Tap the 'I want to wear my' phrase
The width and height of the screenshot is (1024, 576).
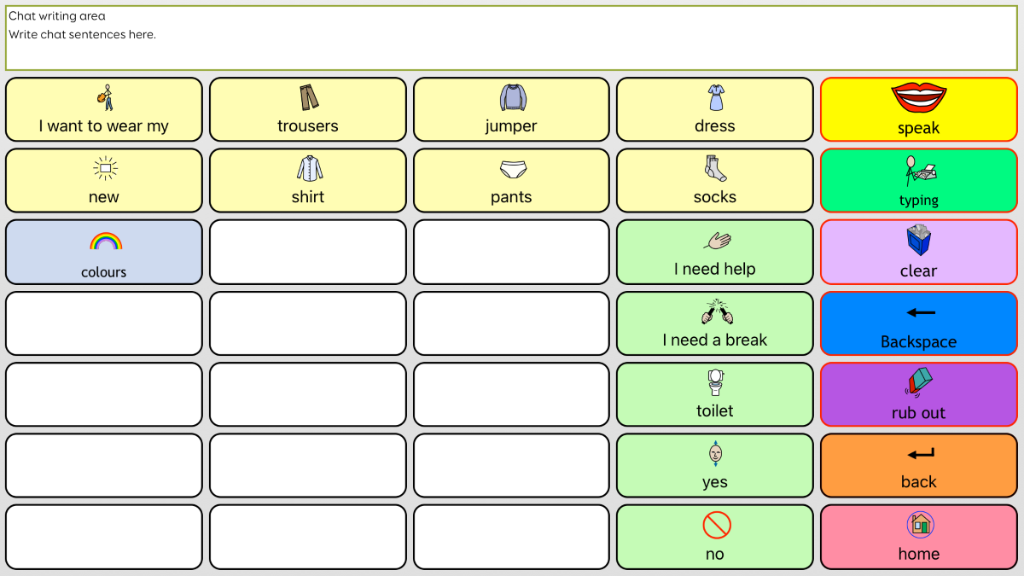tap(104, 110)
